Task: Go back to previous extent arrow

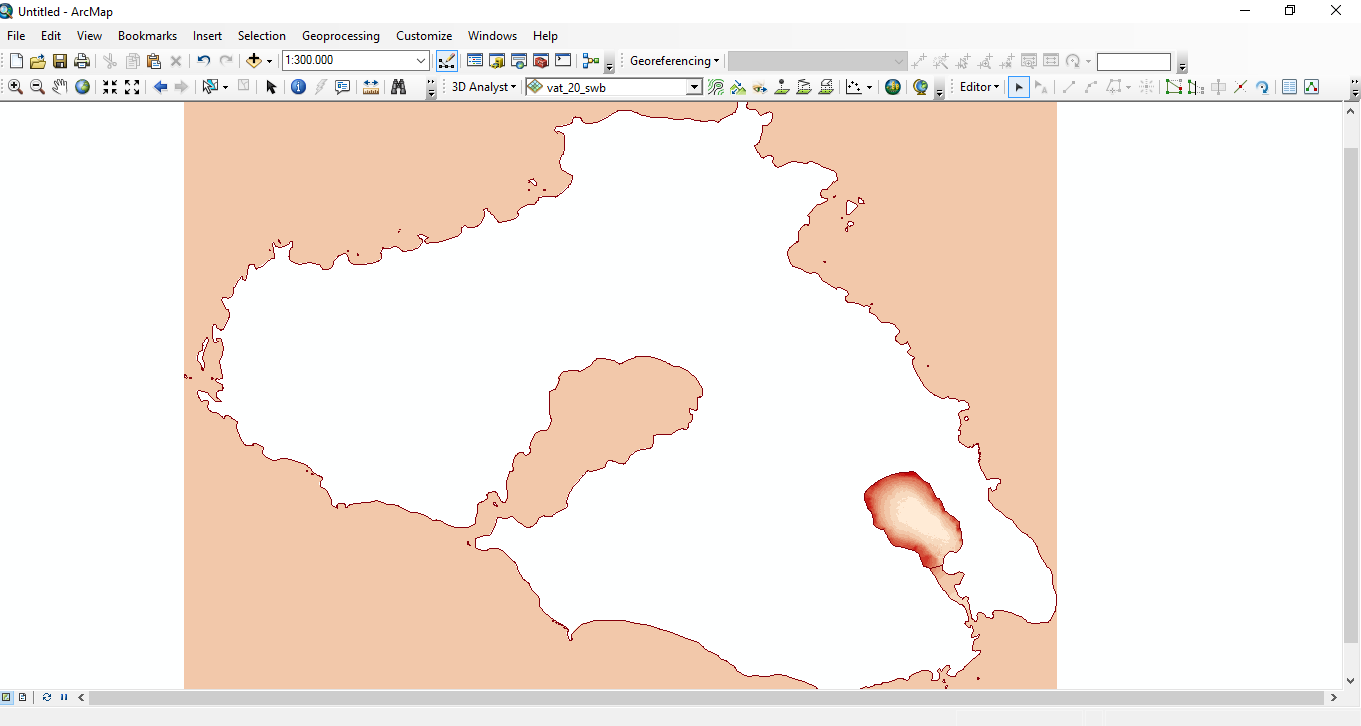Action: point(160,87)
